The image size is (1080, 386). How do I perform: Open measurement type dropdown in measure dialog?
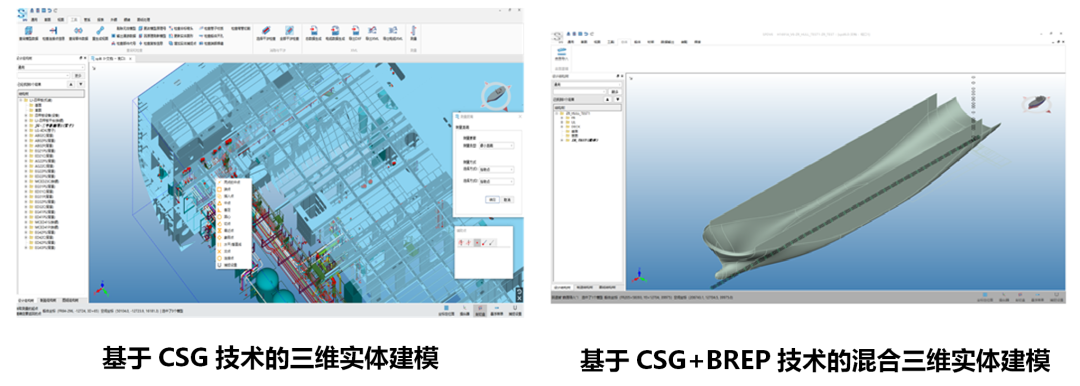pos(497,145)
